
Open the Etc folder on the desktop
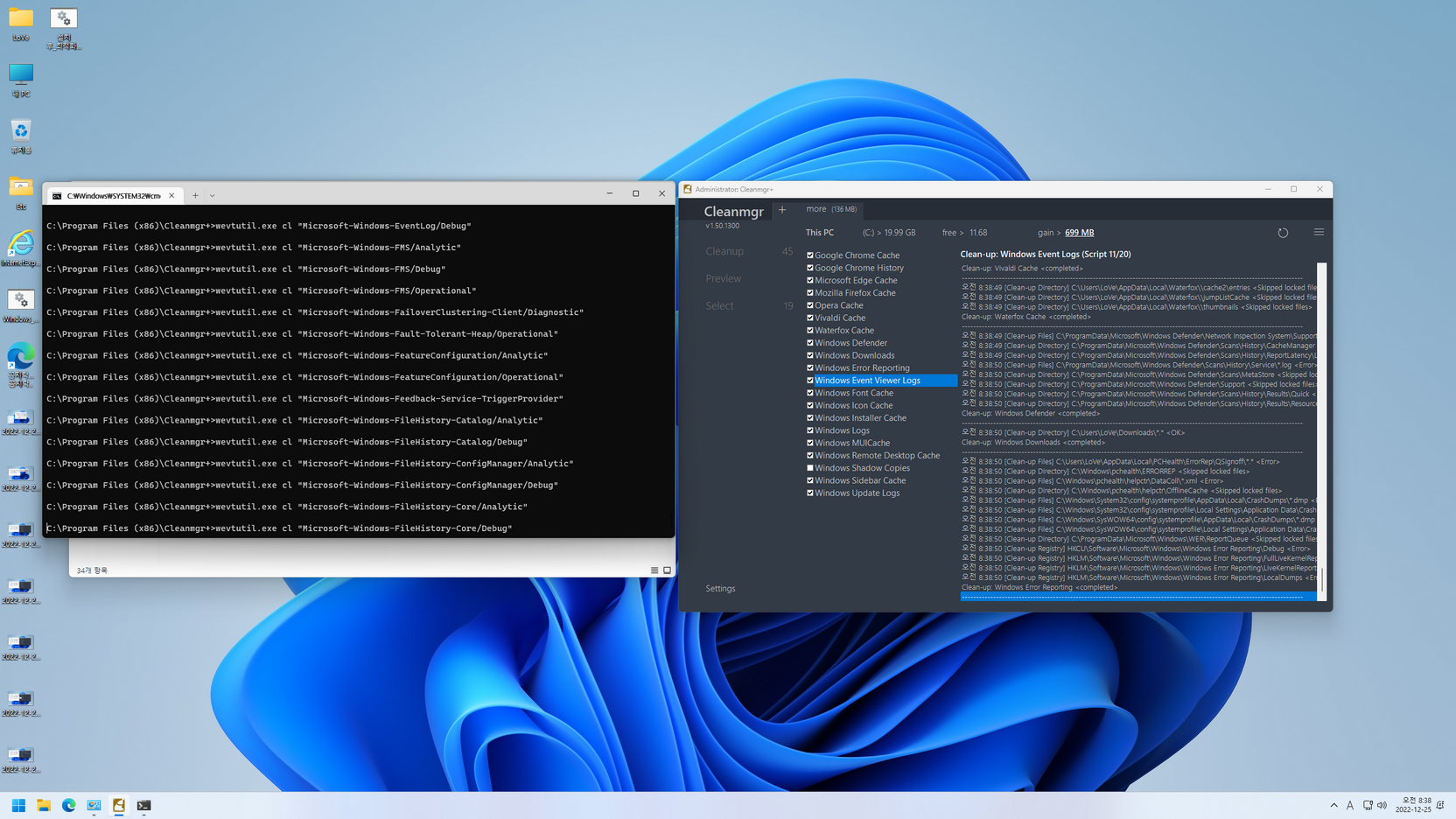21,192
